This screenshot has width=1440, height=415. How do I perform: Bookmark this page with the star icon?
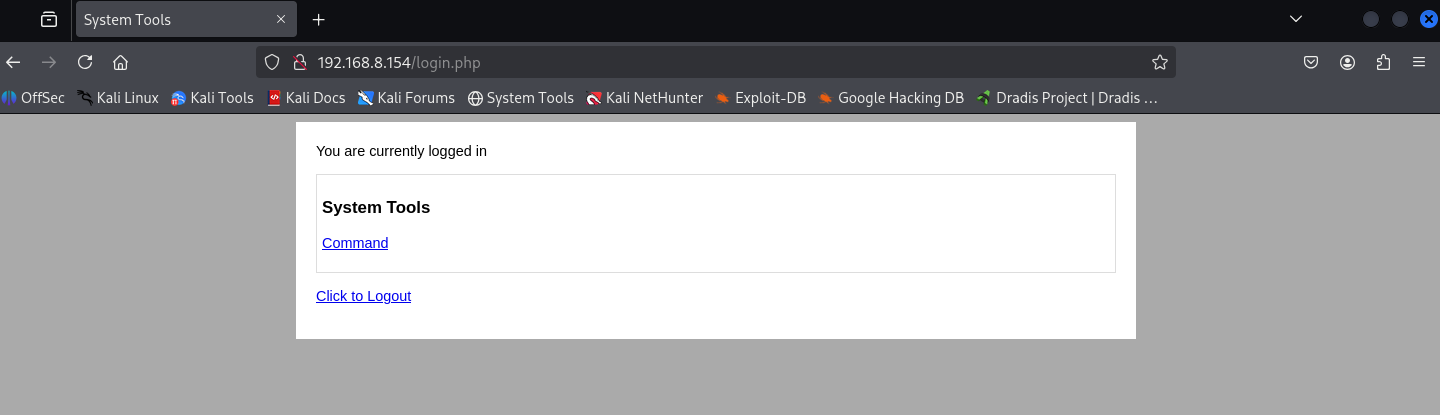pyautogui.click(x=1160, y=62)
